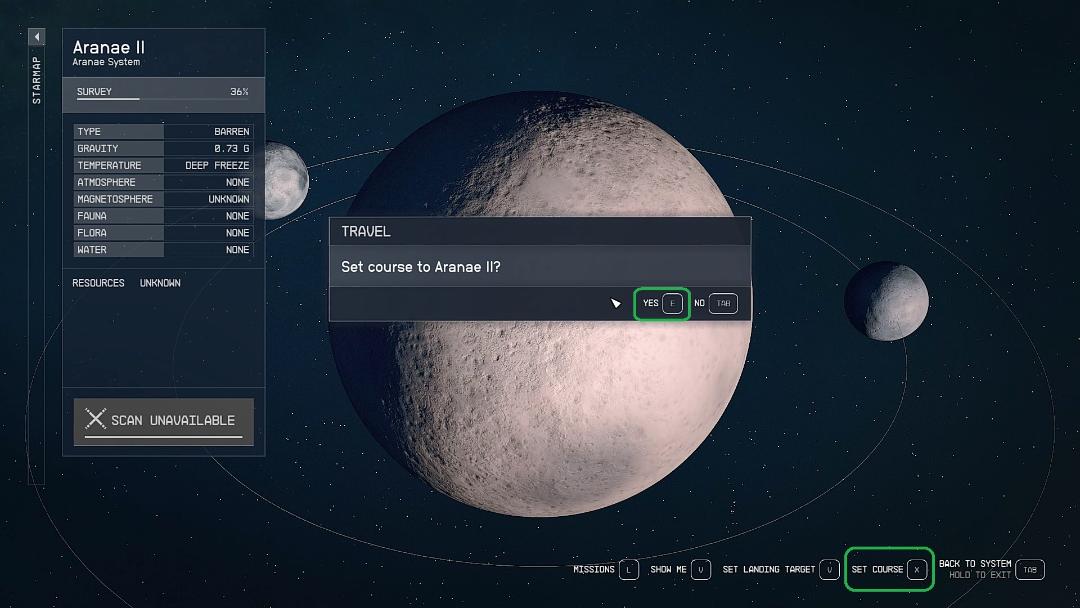The height and width of the screenshot is (608, 1080).
Task: Click the V key icon for Show Me
Action: pos(700,569)
